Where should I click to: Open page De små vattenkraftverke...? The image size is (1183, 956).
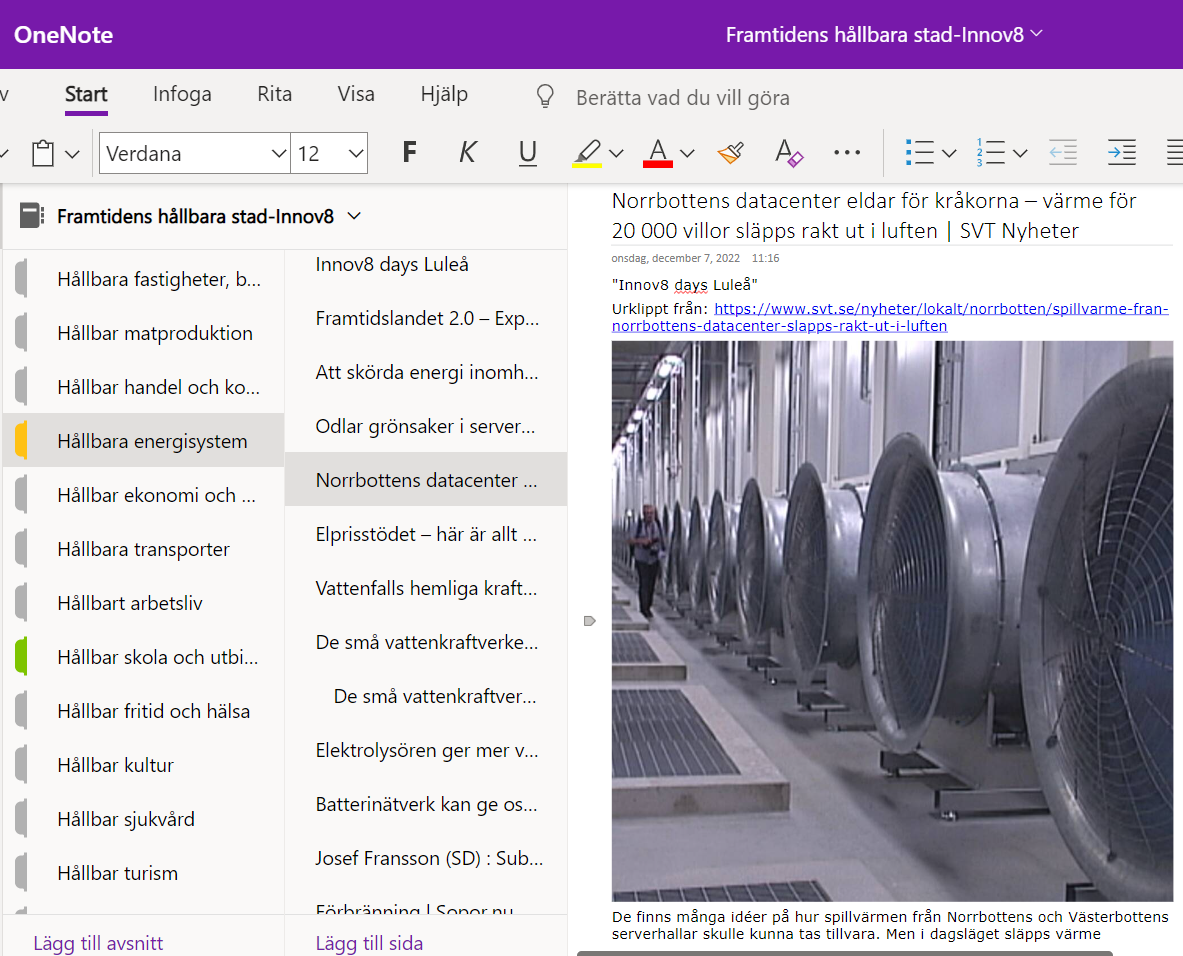click(426, 642)
